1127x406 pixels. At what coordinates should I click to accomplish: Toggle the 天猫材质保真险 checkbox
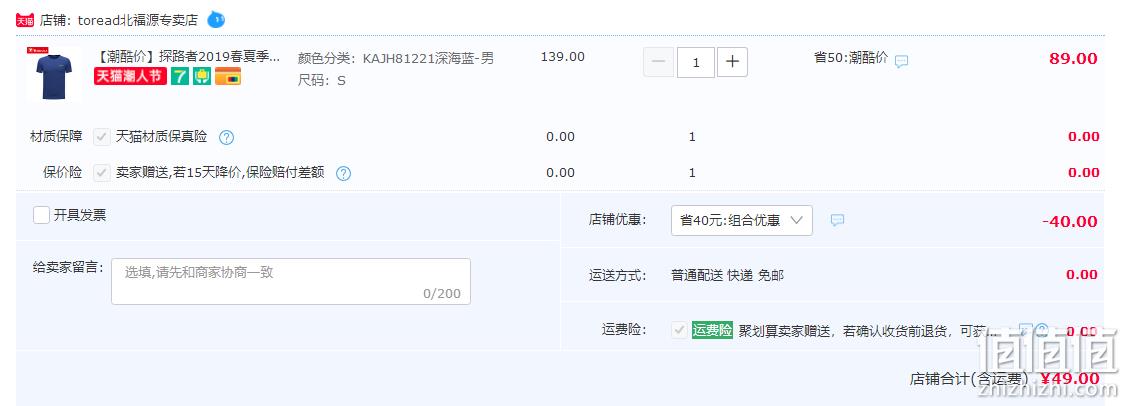pos(102,137)
